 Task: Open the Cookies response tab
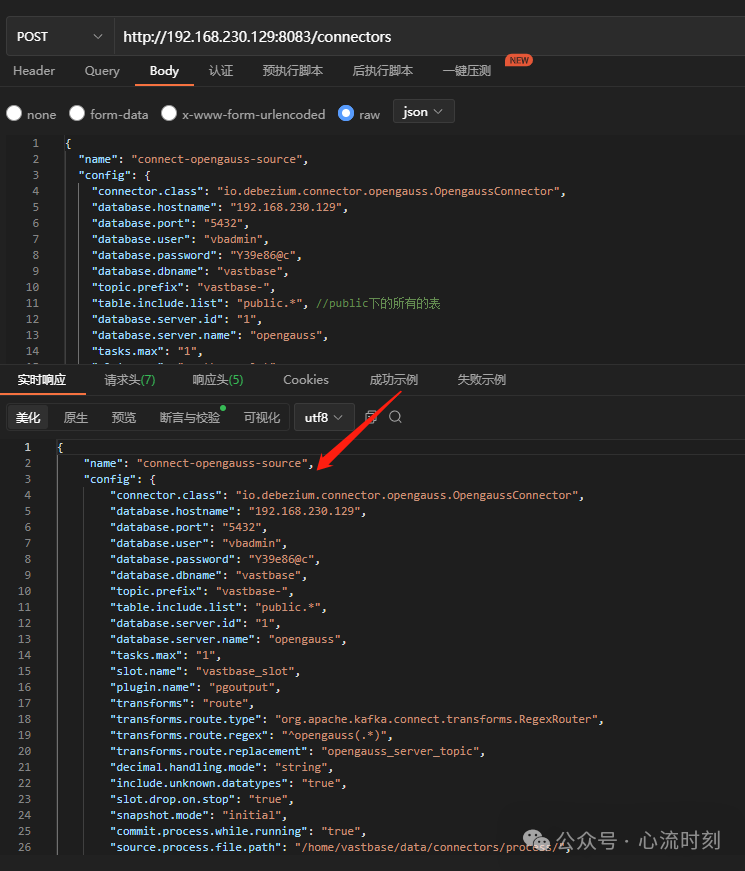click(306, 380)
